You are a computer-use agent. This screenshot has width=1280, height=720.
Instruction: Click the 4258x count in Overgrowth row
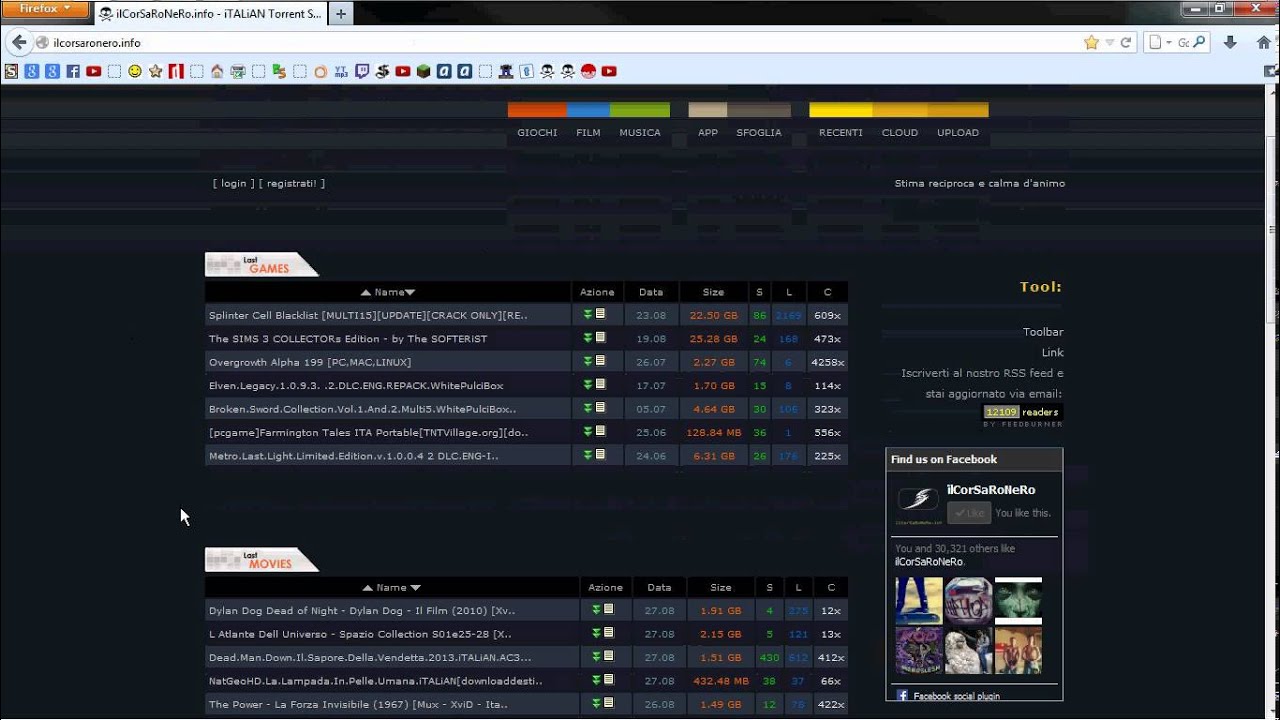pyautogui.click(x=828, y=362)
